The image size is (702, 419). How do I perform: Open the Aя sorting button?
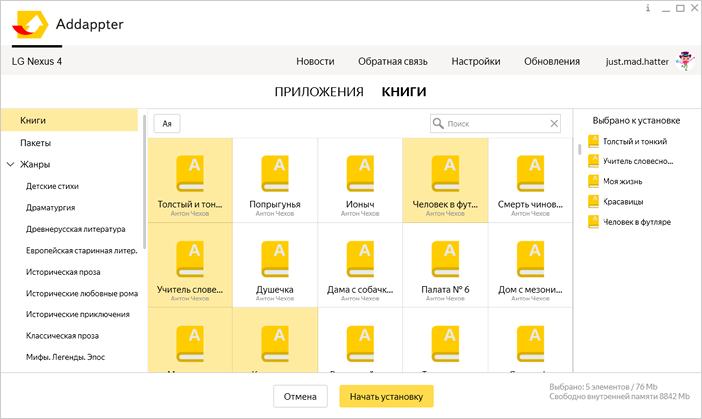tap(168, 124)
